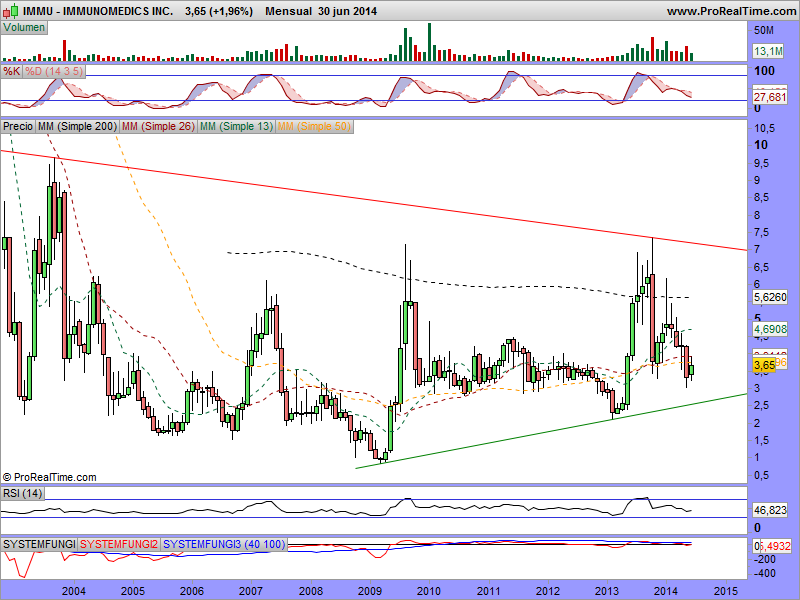Click the red SYSTEMFUNGI2 label
Viewport: 800px width, 600px height.
119,544
